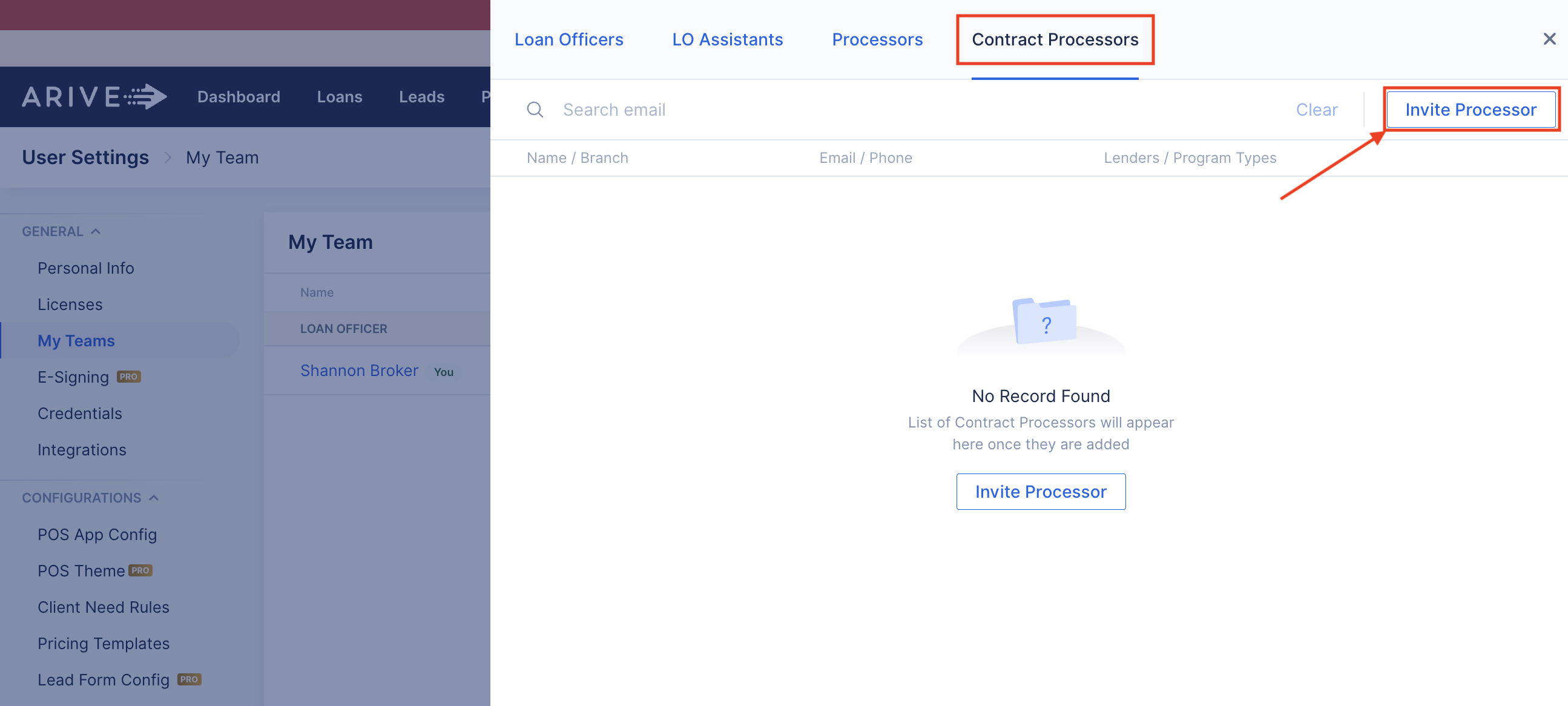Image resolution: width=1568 pixels, height=706 pixels.
Task: Select the Contract Processors tab
Action: [x=1054, y=39]
